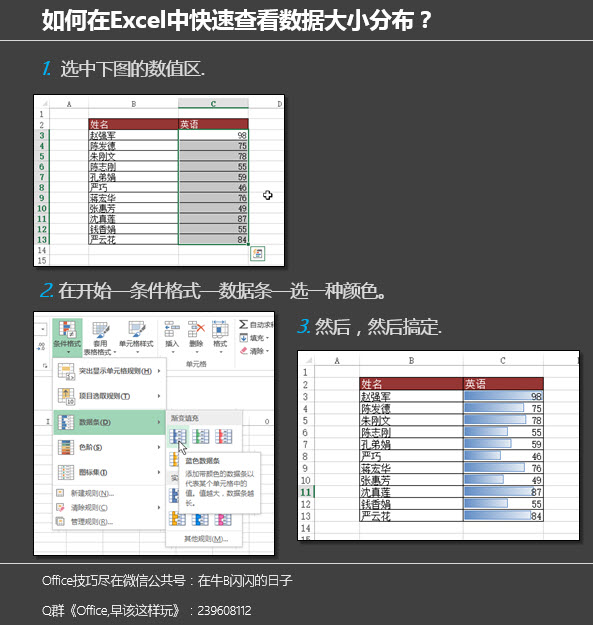Click the 图标集 icon sets menu icon
Image resolution: width=593 pixels, height=625 pixels.
[66, 472]
